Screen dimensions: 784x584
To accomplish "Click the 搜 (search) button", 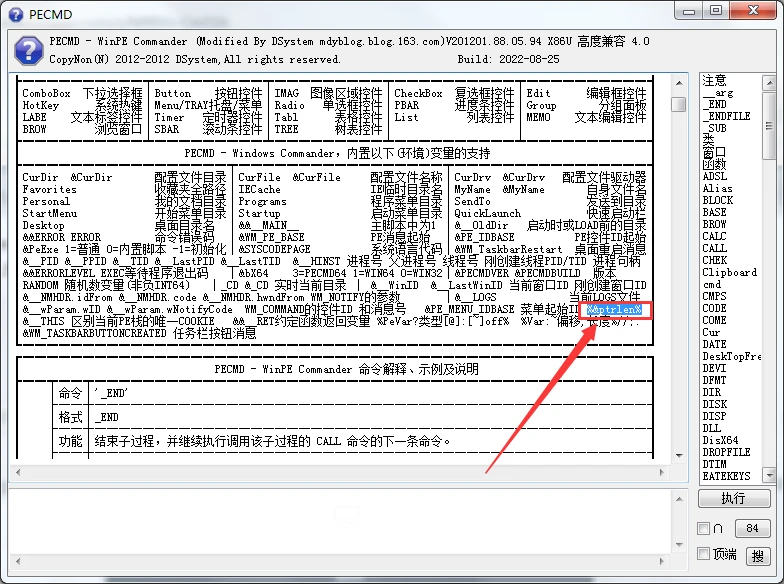I will [x=758, y=556].
